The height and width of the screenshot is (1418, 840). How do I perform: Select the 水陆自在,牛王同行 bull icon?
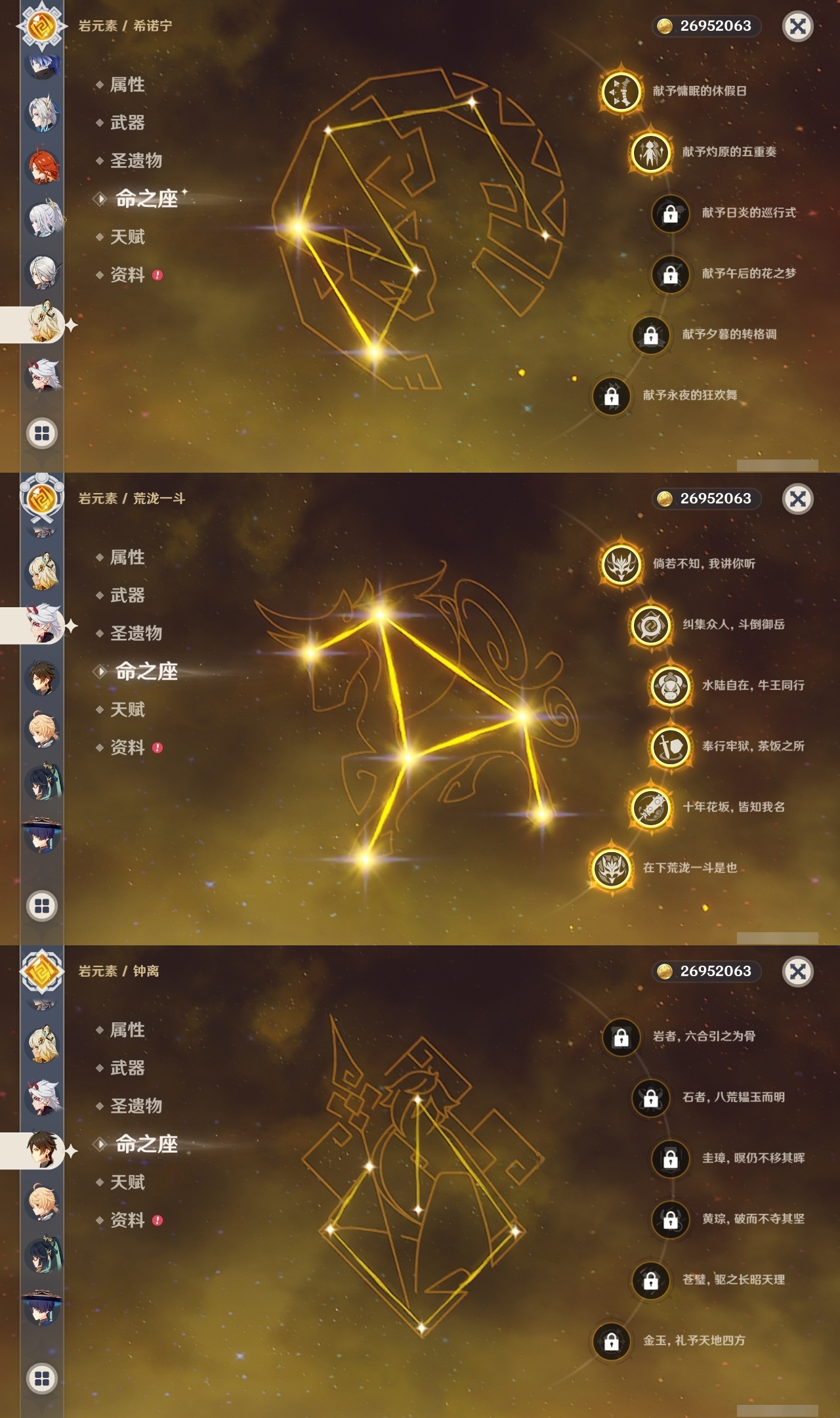tap(670, 685)
